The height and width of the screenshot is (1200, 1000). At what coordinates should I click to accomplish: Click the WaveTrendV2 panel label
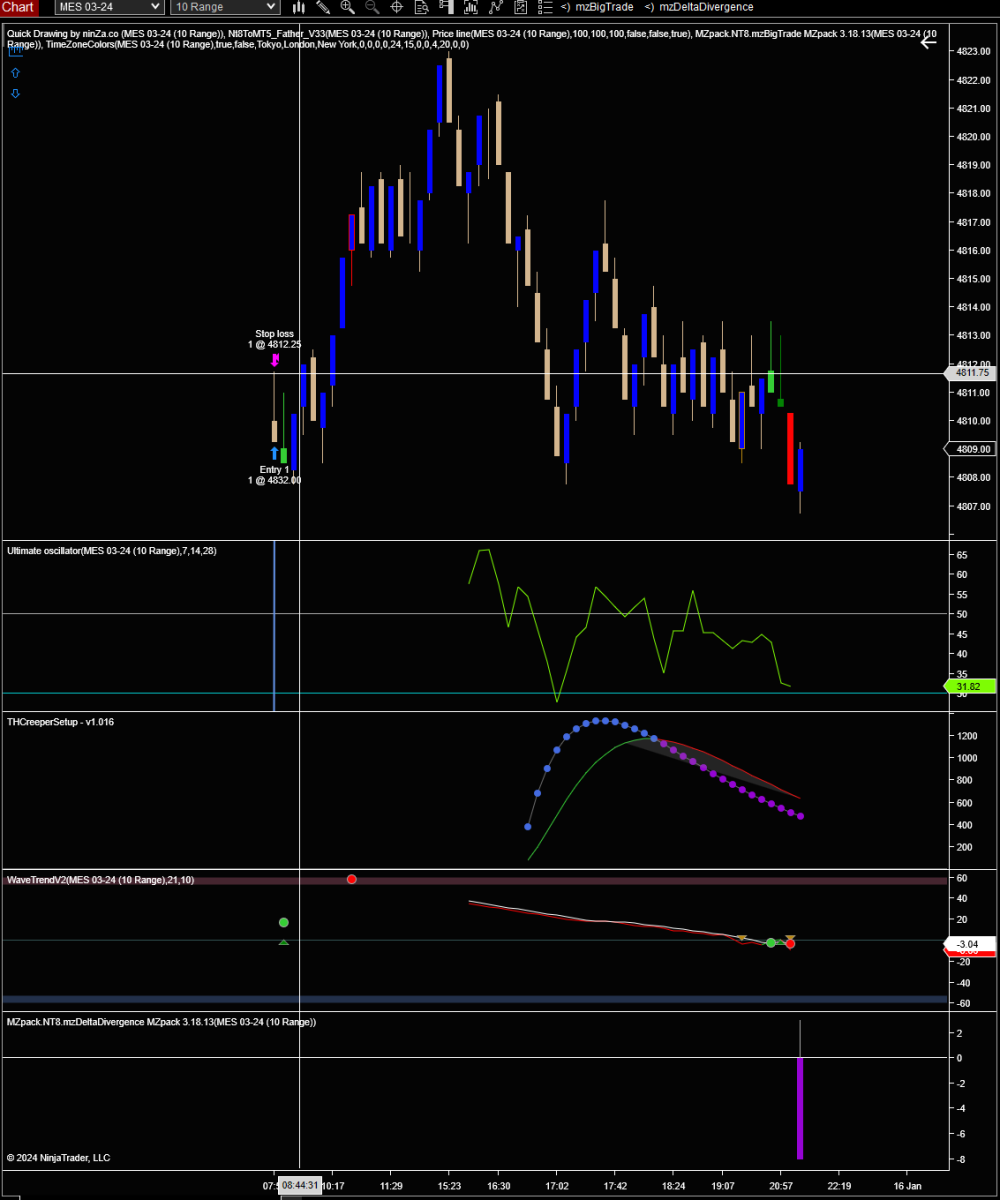[100, 879]
